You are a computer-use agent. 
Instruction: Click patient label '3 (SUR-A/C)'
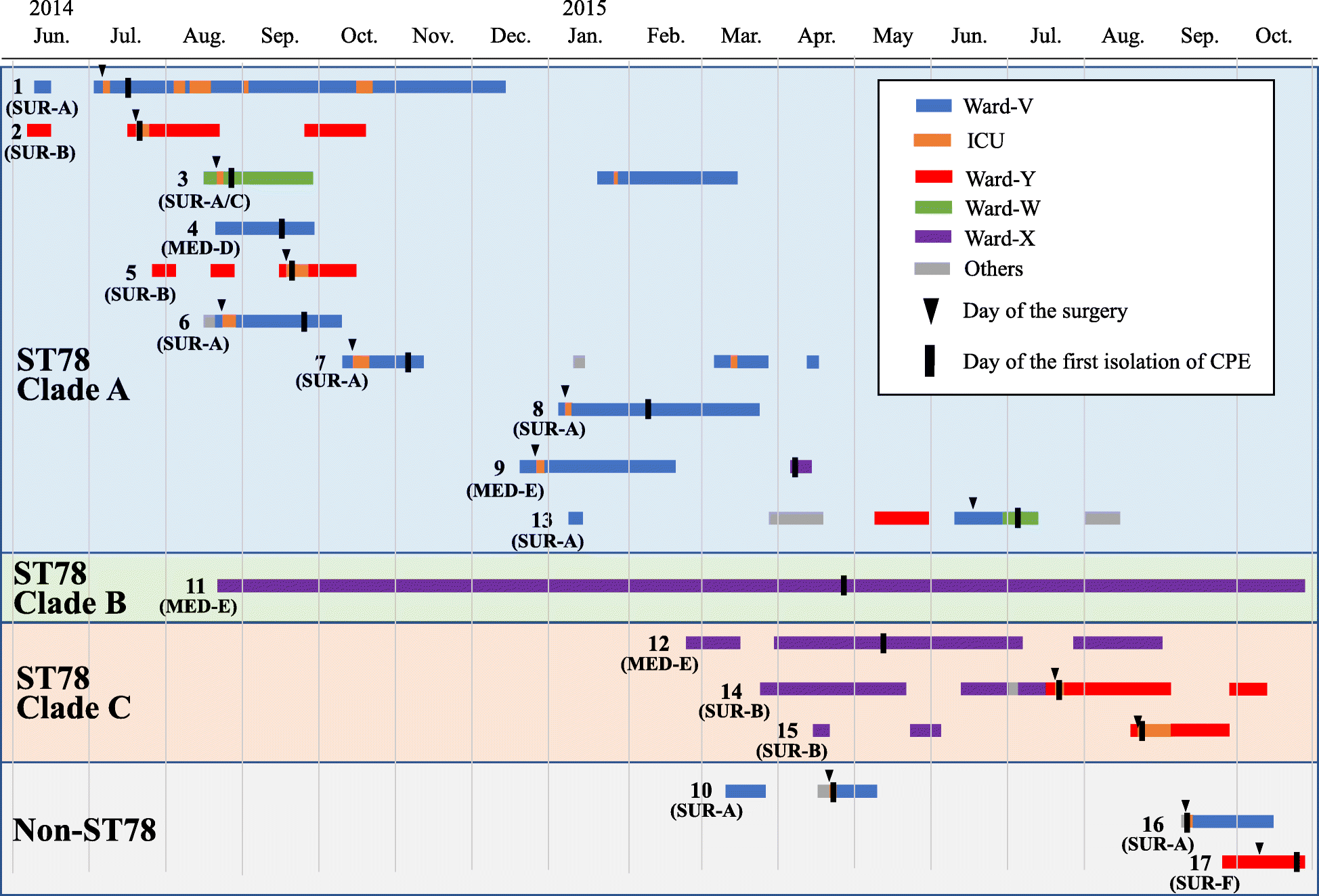(x=204, y=190)
